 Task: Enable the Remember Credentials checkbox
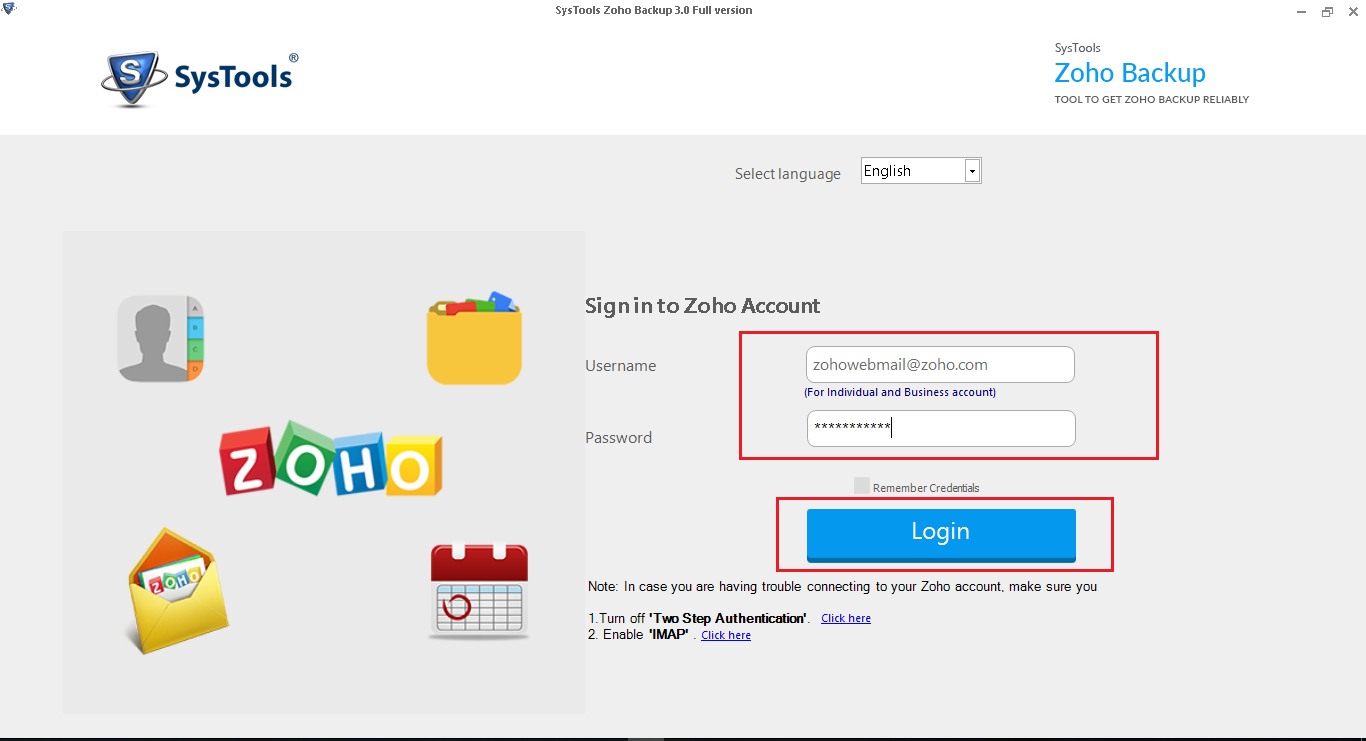tap(861, 485)
